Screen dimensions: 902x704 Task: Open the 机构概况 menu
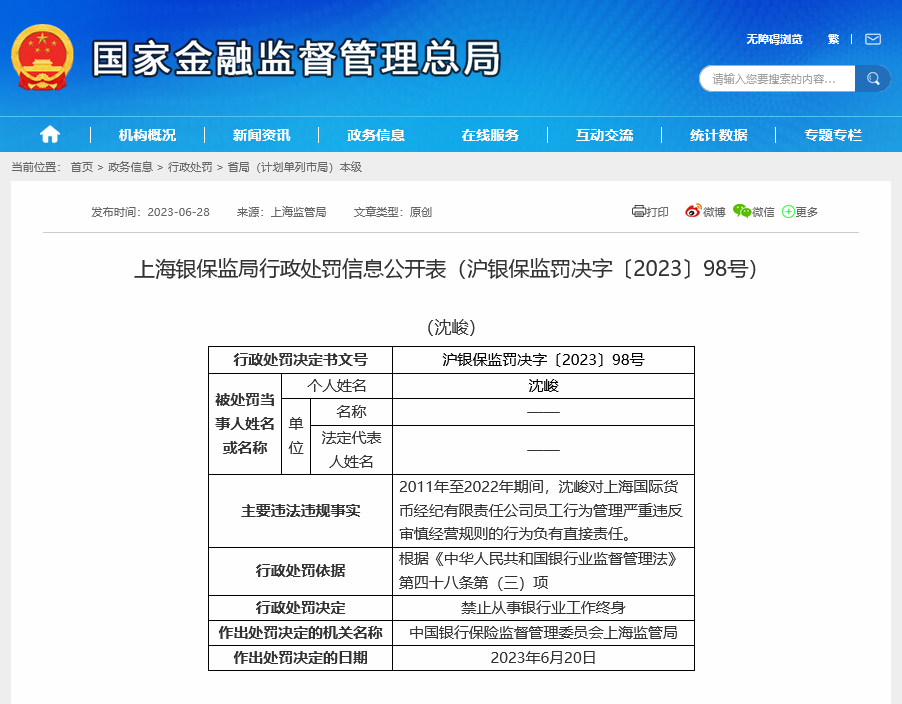pos(147,135)
